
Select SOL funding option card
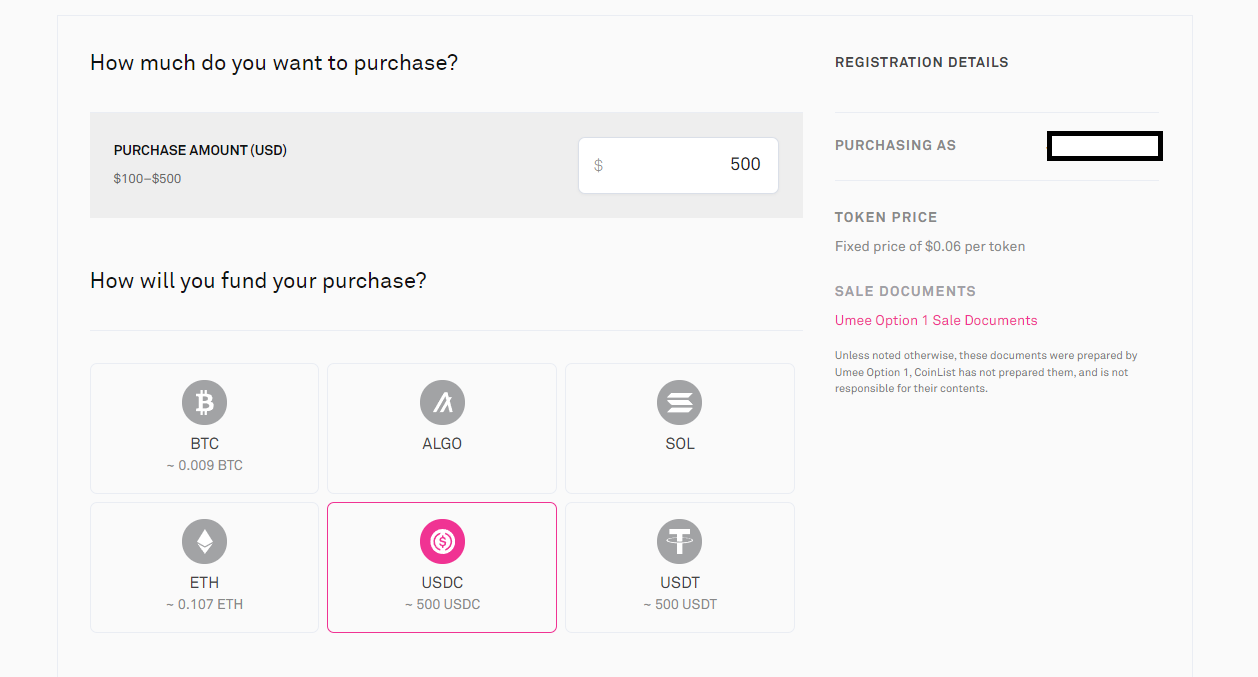click(680, 428)
